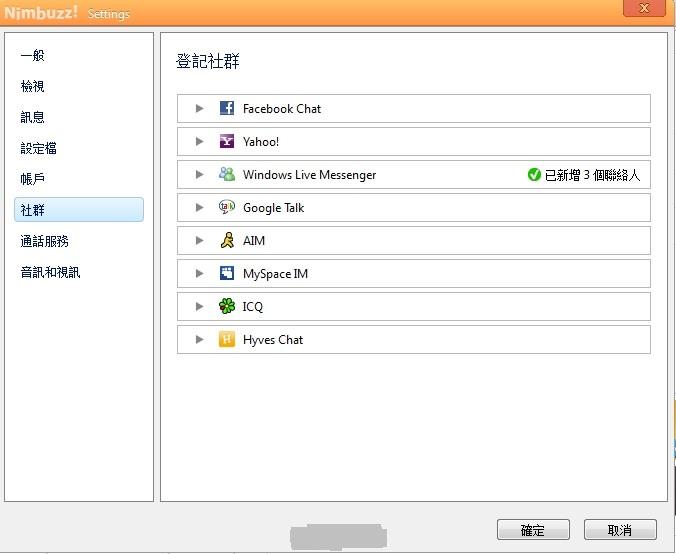Open the 訊息 settings section

[x=32, y=117]
